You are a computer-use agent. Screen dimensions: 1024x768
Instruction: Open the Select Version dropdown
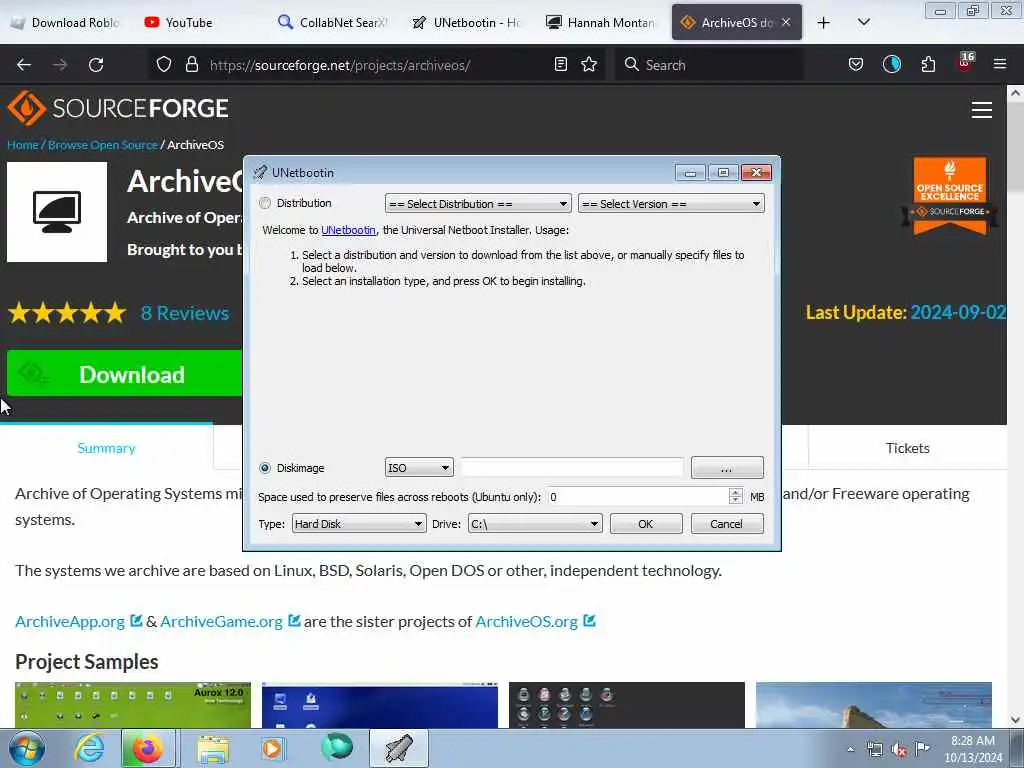(x=671, y=204)
